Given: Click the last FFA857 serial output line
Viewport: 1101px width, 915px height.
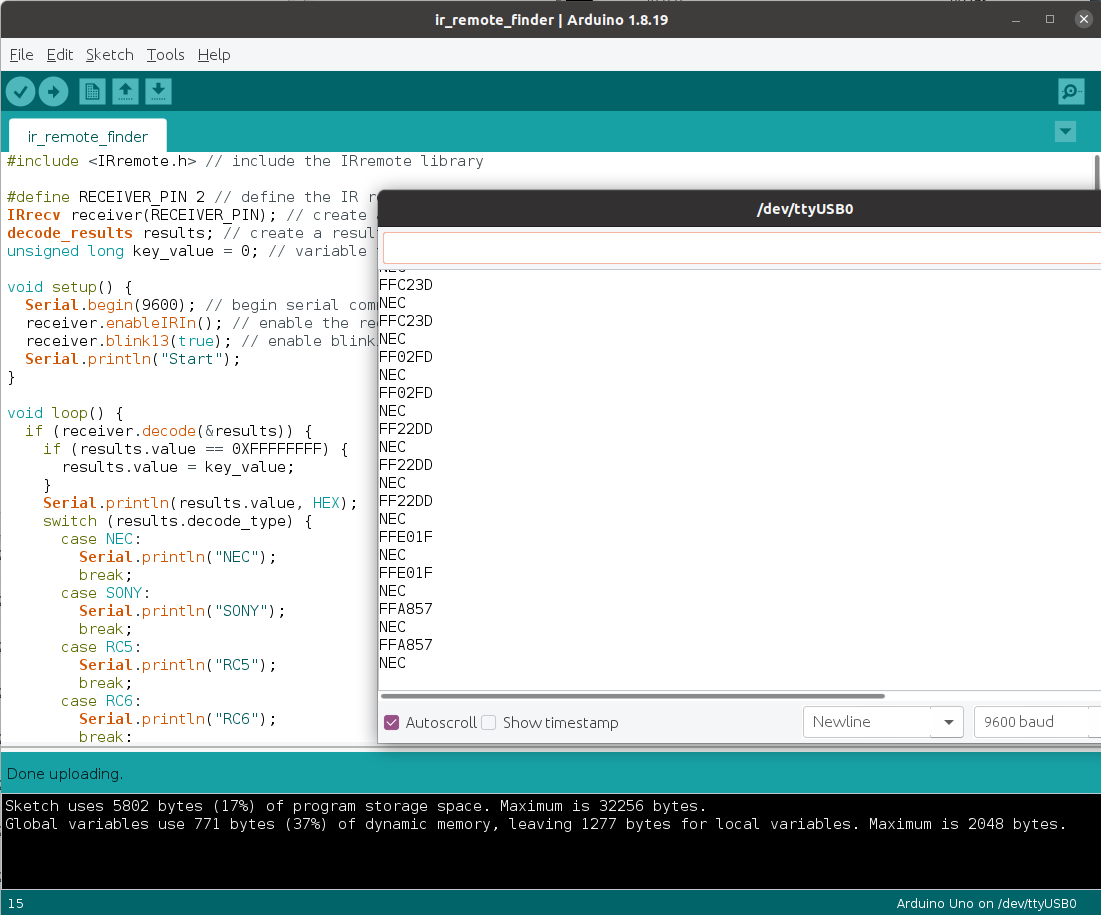Looking at the screenshot, I should [406, 645].
